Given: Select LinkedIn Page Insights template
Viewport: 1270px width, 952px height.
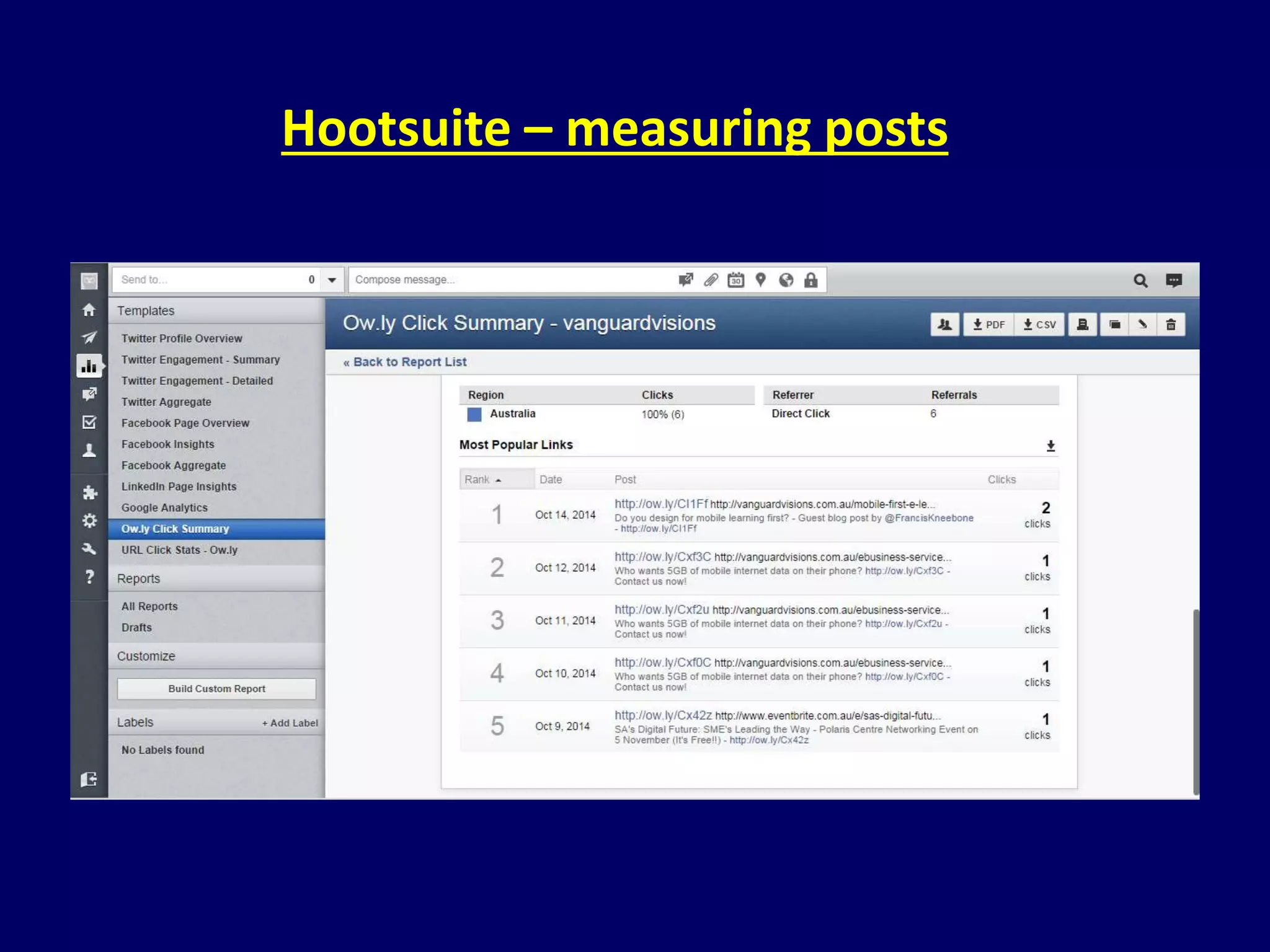Looking at the screenshot, I should [179, 487].
